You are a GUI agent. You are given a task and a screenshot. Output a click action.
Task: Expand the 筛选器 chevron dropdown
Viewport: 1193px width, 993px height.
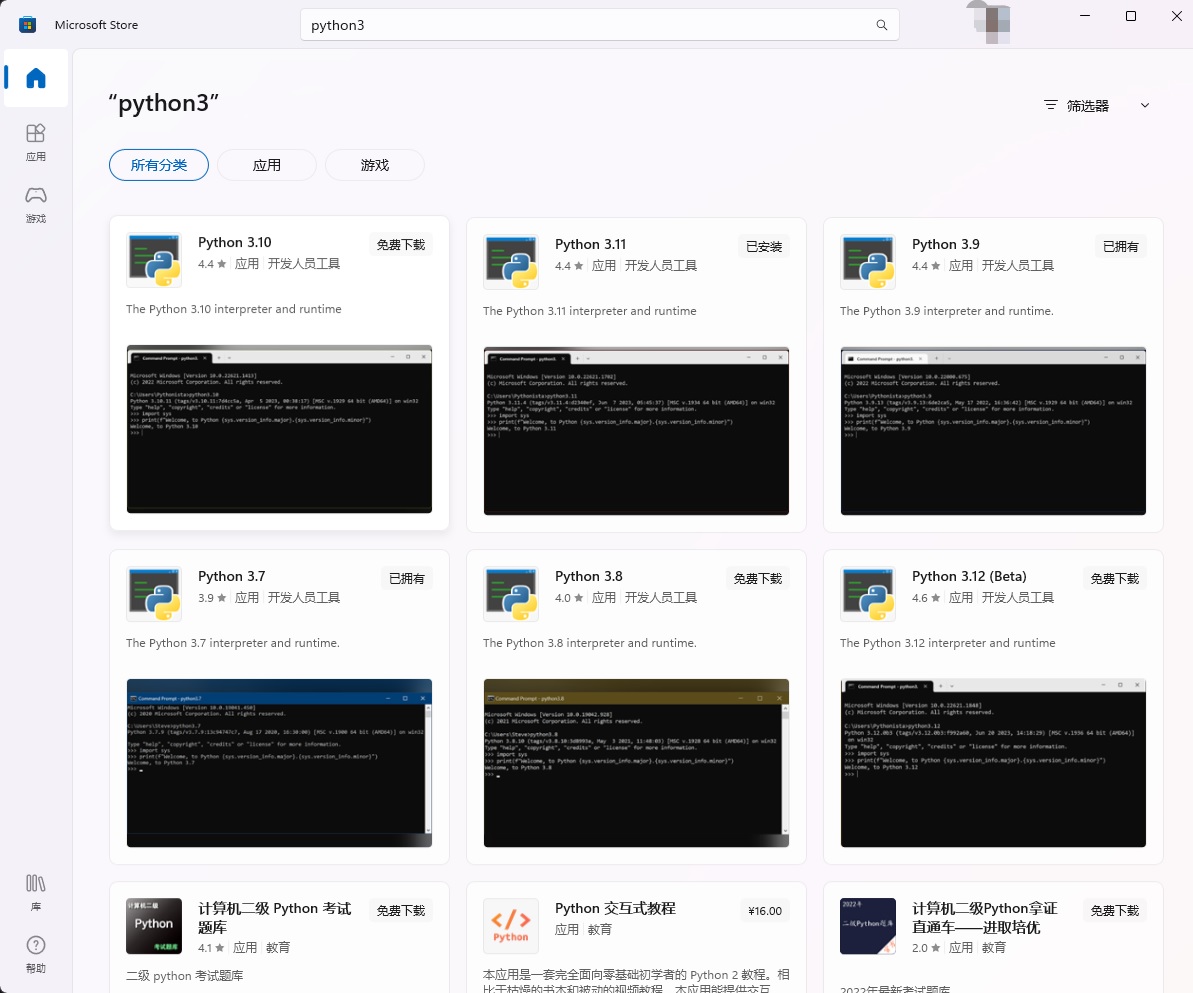[1144, 105]
